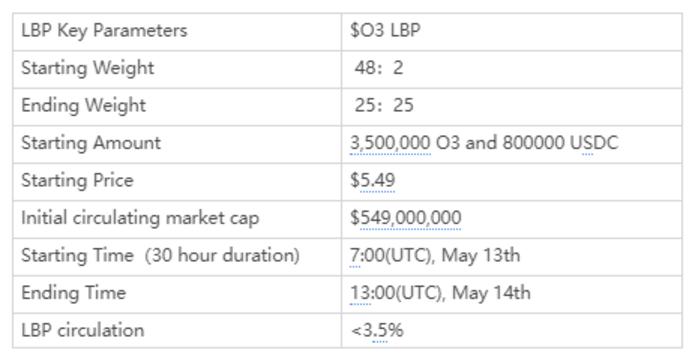
Task: Click the 'O3 and 800000' text
Action: click(x=501, y=143)
